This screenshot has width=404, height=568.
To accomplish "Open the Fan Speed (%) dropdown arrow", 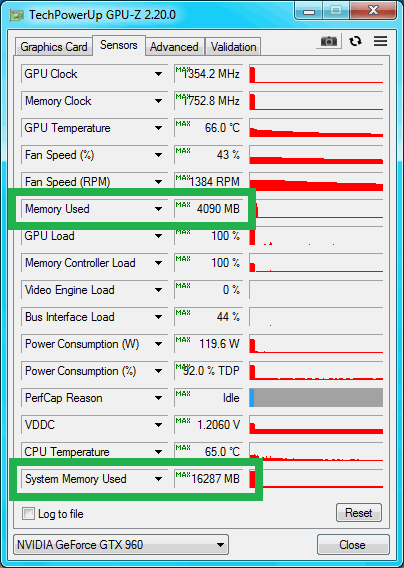I will pyautogui.click(x=158, y=155).
